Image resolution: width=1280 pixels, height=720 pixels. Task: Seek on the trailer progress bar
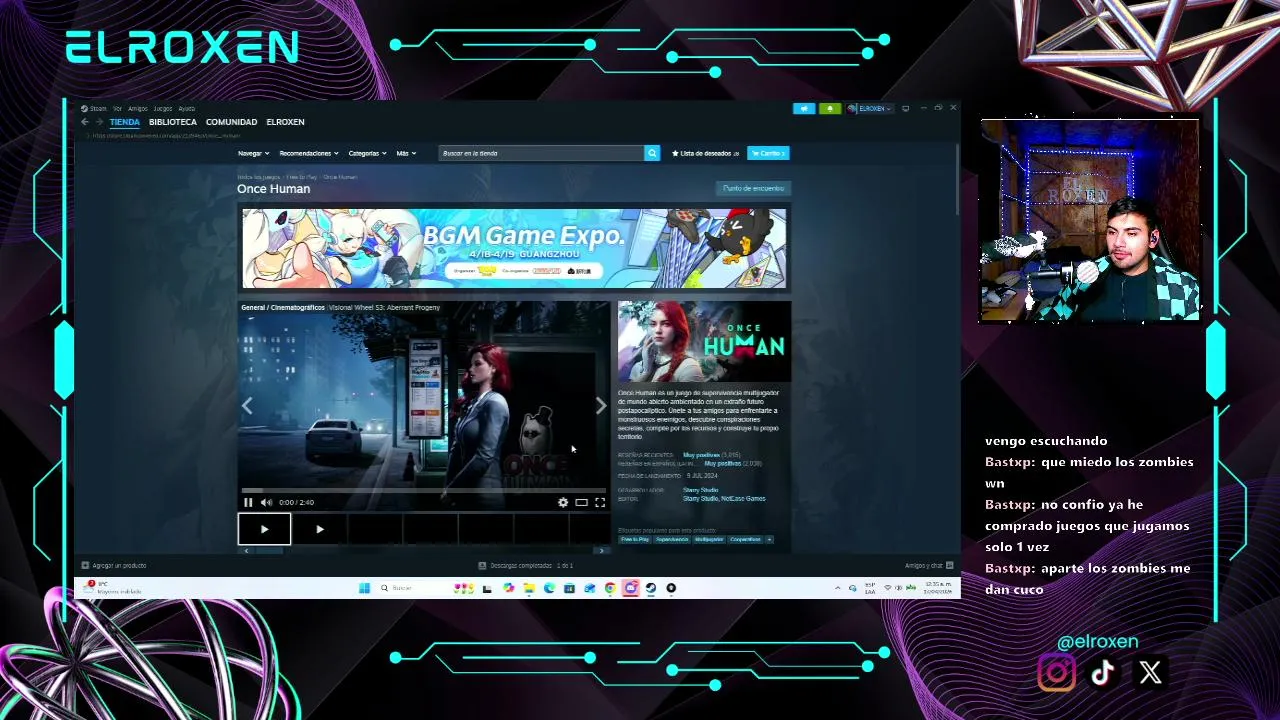coord(424,490)
